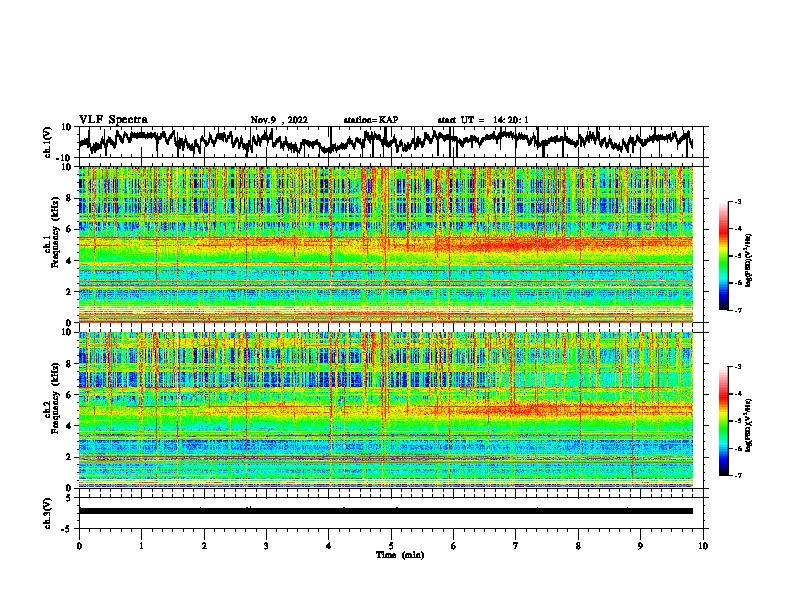Image resolution: width=792 pixels, height=612 pixels.
Task: Select the date text "Nov.9 , 2022"
Action: (279, 120)
